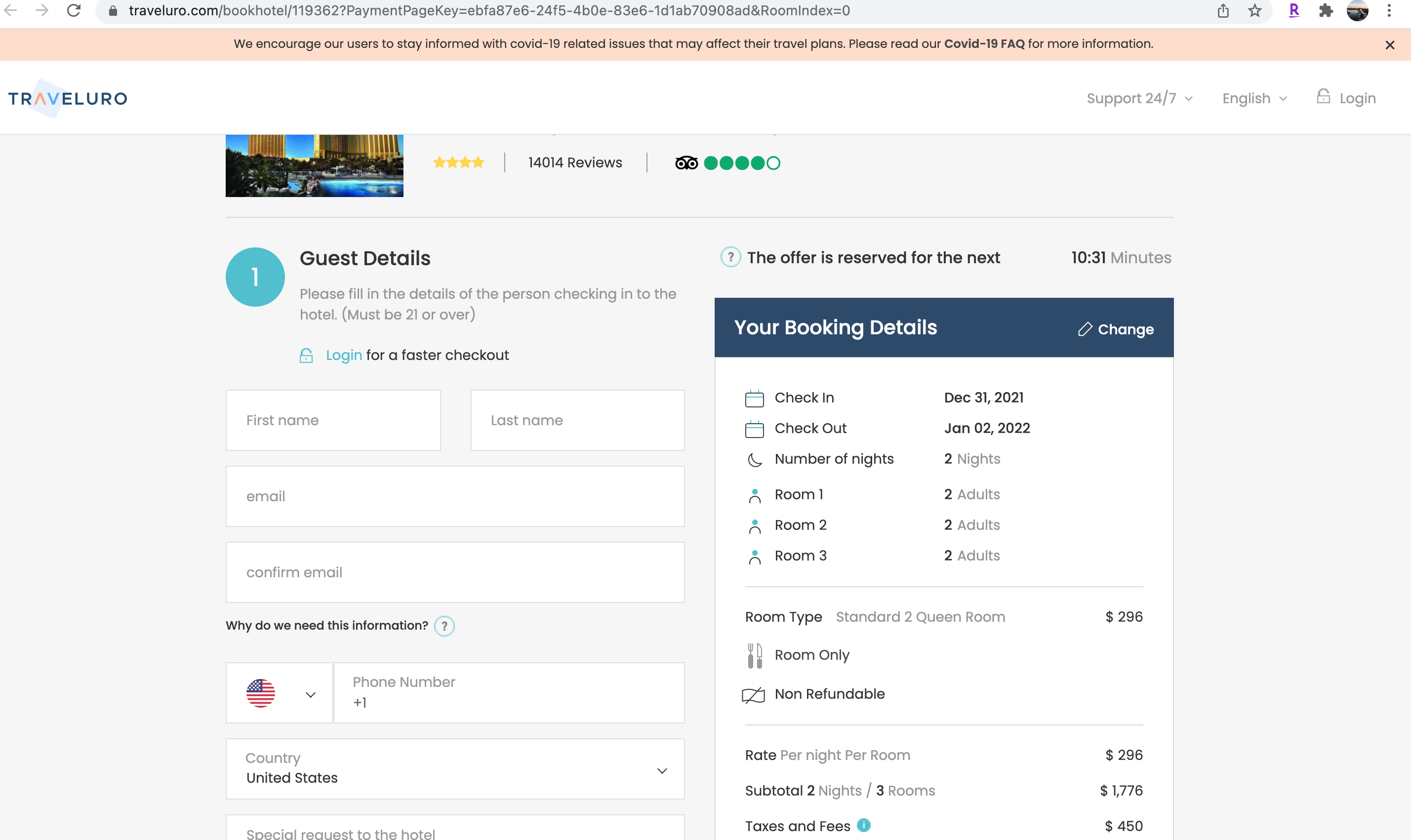
Task: Dismiss the Covid-19 notice banner
Action: pyautogui.click(x=1389, y=45)
